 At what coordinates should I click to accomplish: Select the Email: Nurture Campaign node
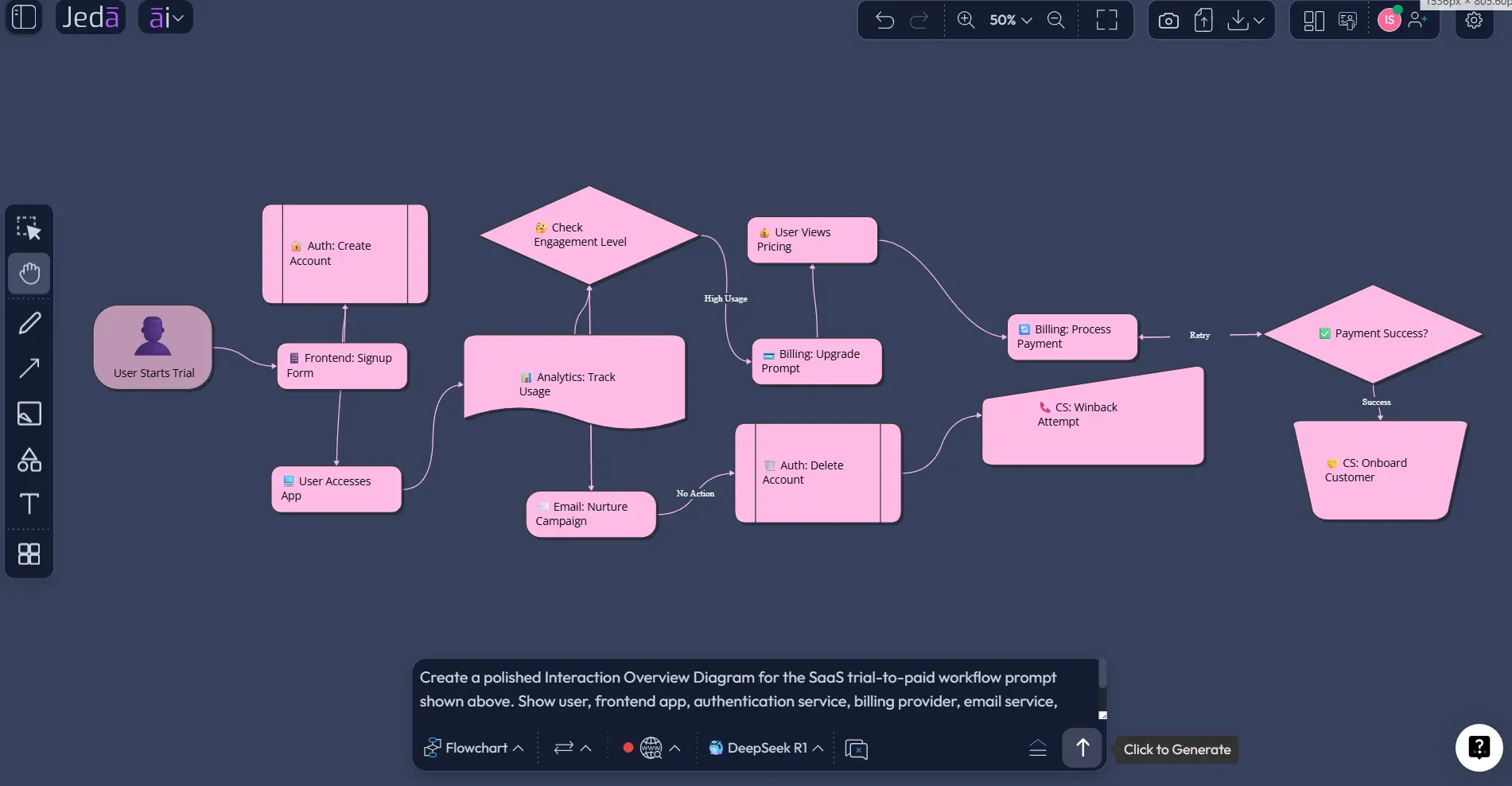591,514
